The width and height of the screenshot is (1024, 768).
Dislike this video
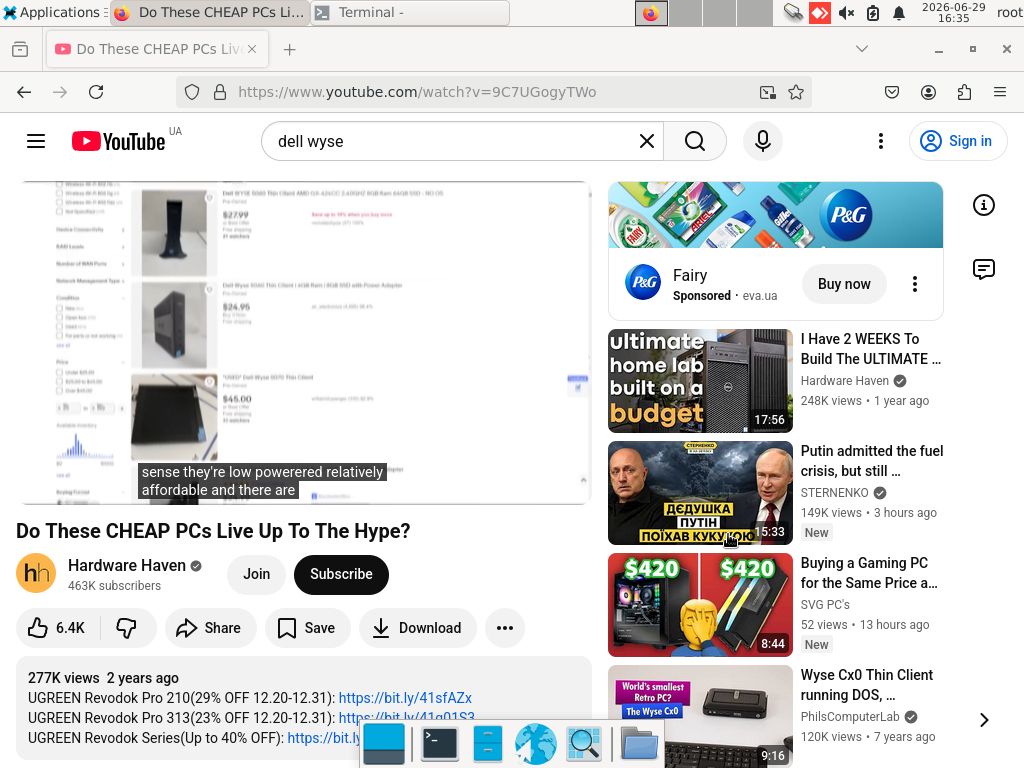[x=127, y=628]
